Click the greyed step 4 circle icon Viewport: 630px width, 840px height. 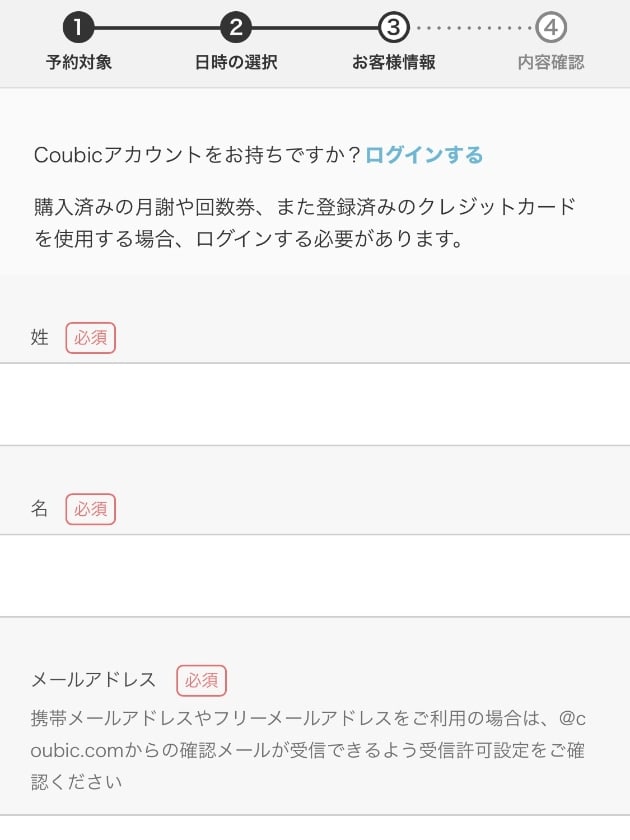(x=550, y=27)
